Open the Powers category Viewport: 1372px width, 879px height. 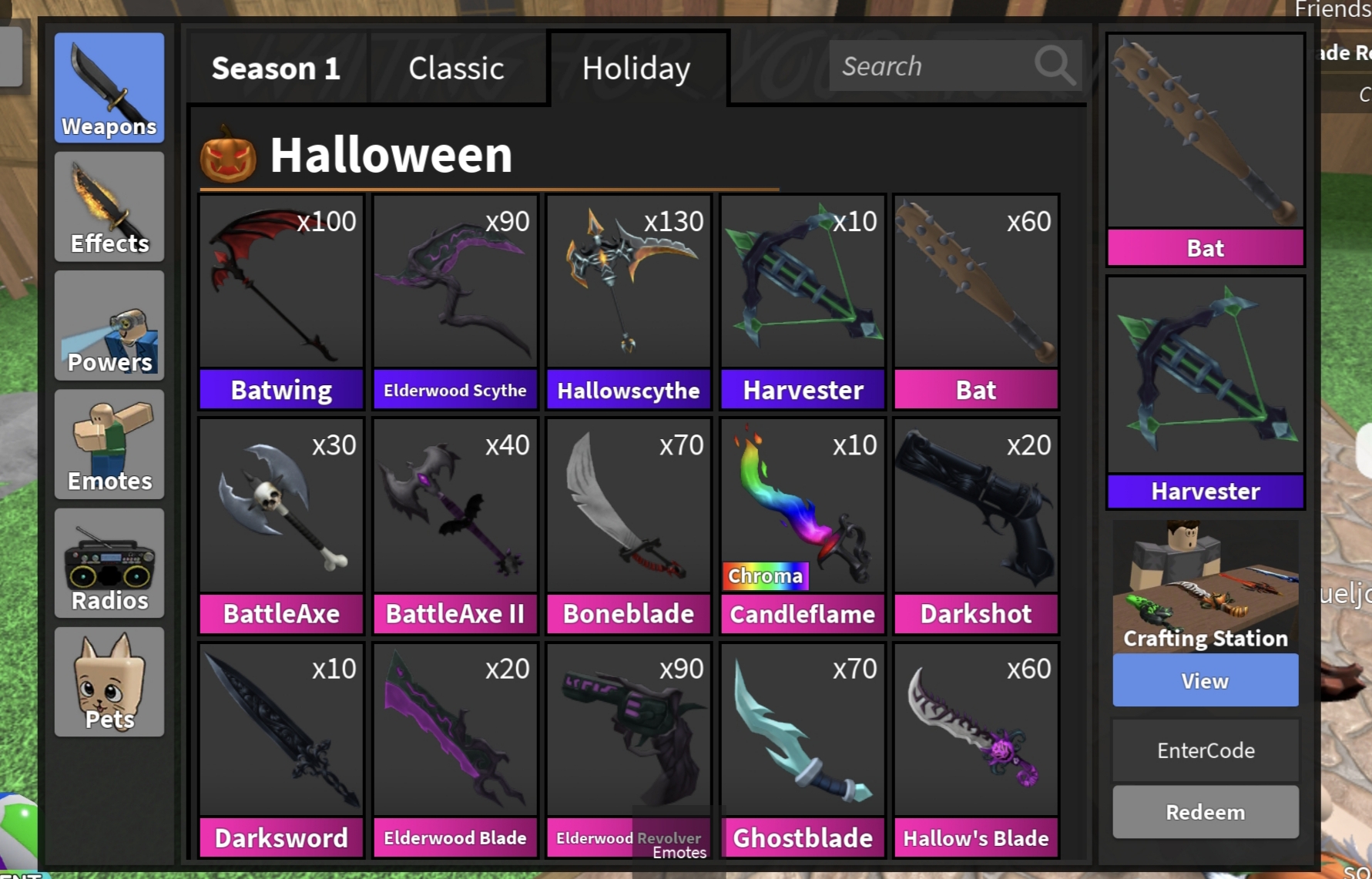[x=109, y=325]
